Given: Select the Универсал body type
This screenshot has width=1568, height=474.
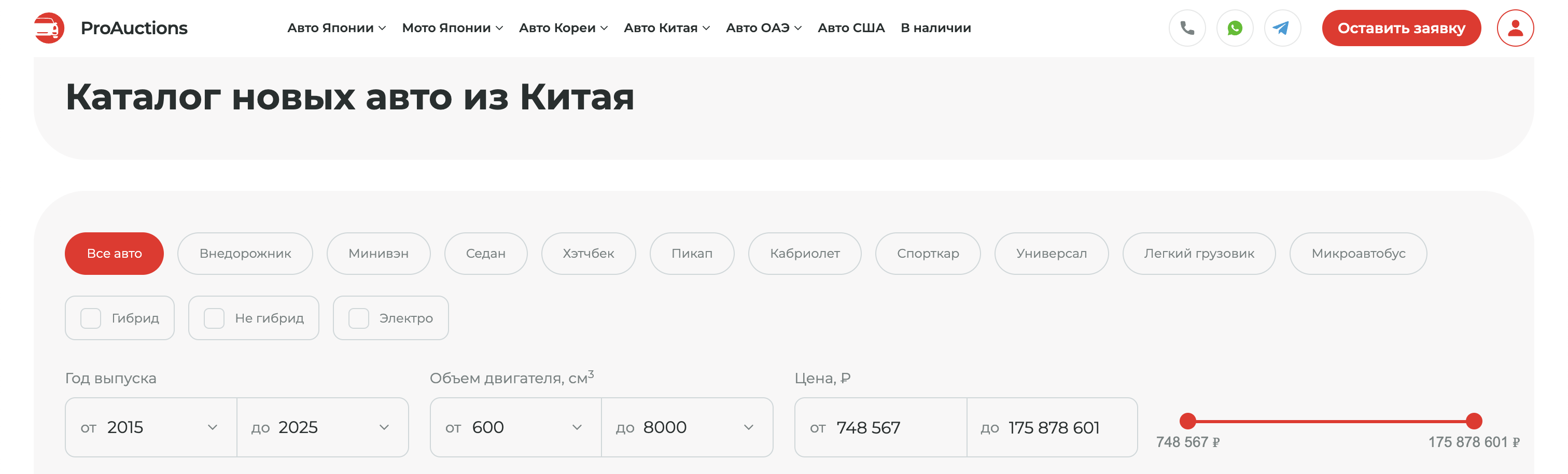Looking at the screenshot, I should pos(1051,254).
